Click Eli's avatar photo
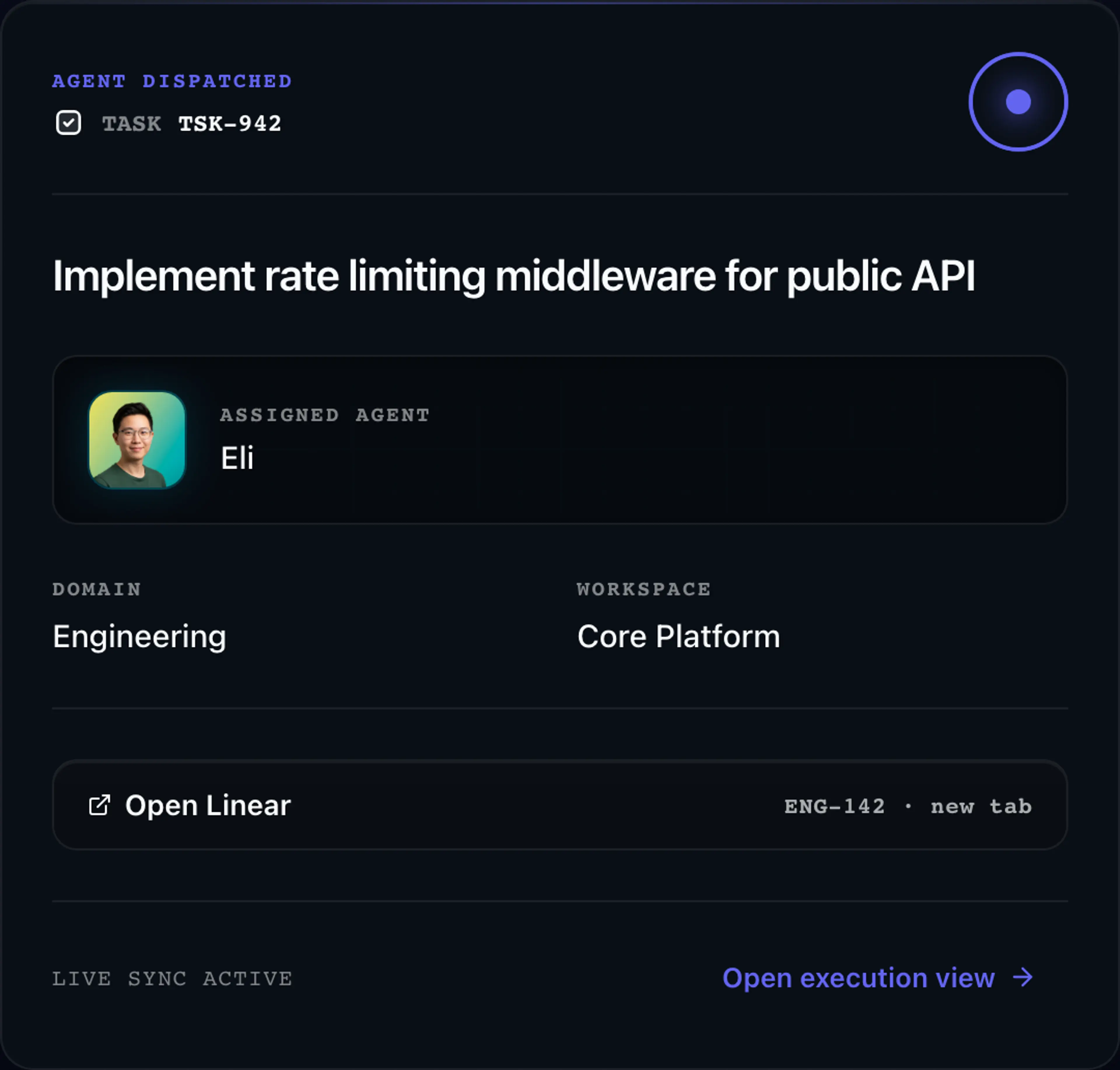1120x1070 pixels. (x=137, y=440)
